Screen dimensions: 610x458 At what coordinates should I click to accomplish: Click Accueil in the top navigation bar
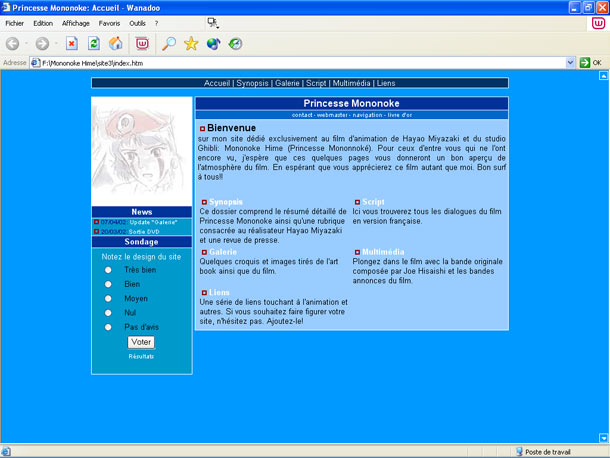pyautogui.click(x=217, y=83)
